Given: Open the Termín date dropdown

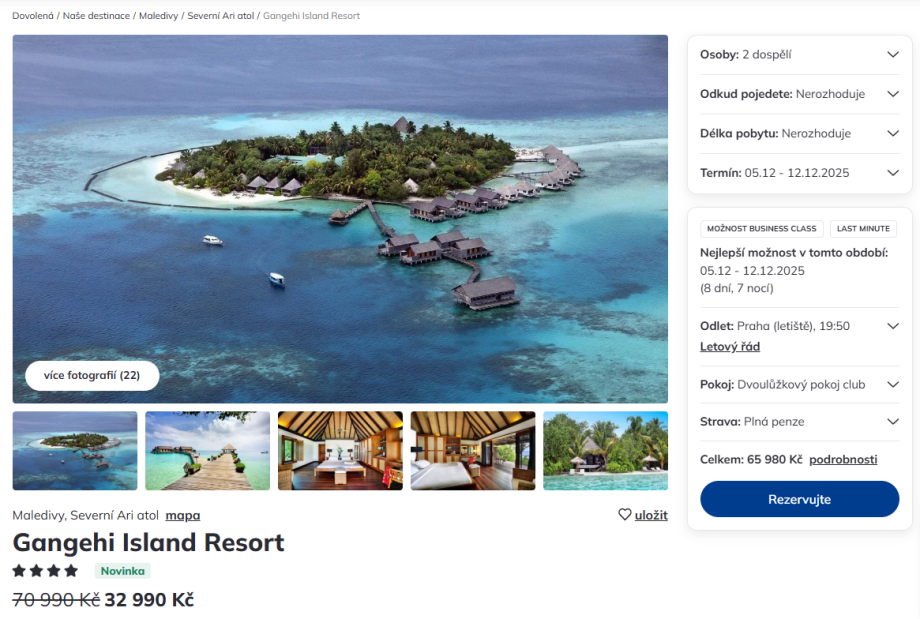Looking at the screenshot, I should [x=892, y=173].
